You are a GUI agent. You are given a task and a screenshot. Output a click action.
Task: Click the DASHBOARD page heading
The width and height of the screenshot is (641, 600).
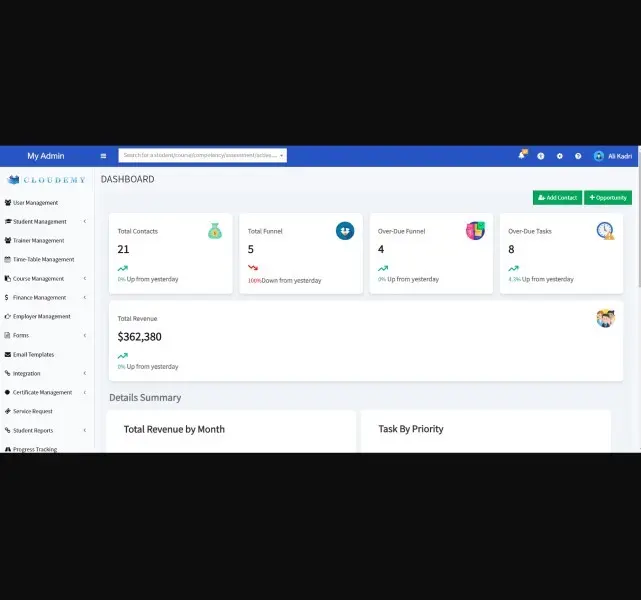(x=128, y=179)
